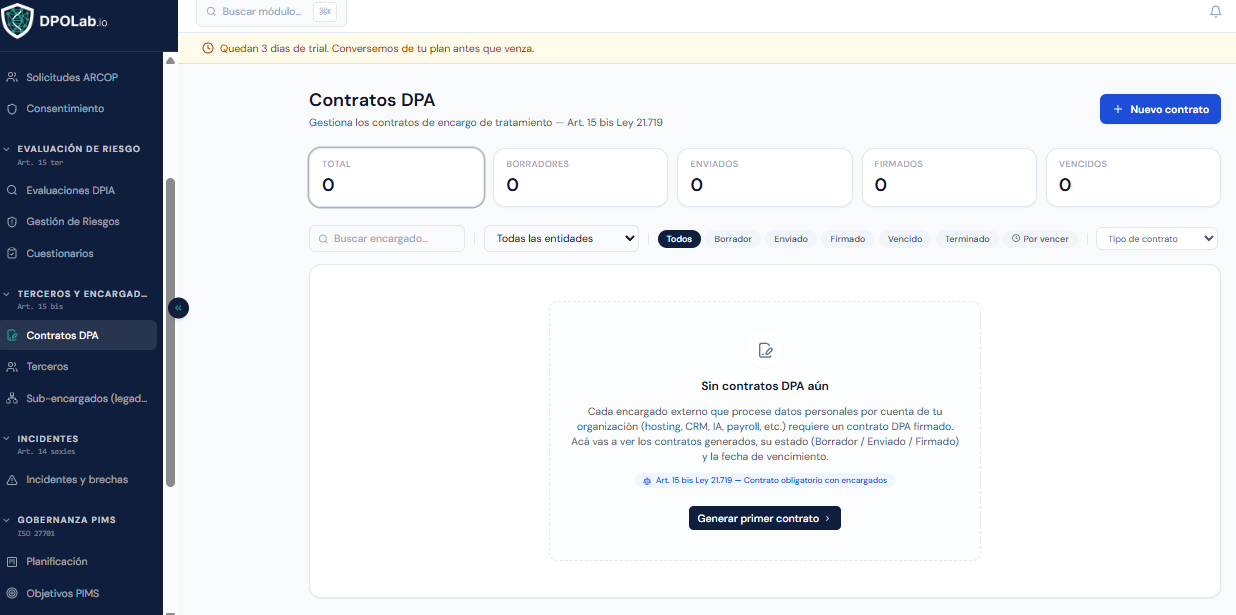The width and height of the screenshot is (1236, 615).
Task: Filter contracts by Terminado
Action: tap(967, 239)
